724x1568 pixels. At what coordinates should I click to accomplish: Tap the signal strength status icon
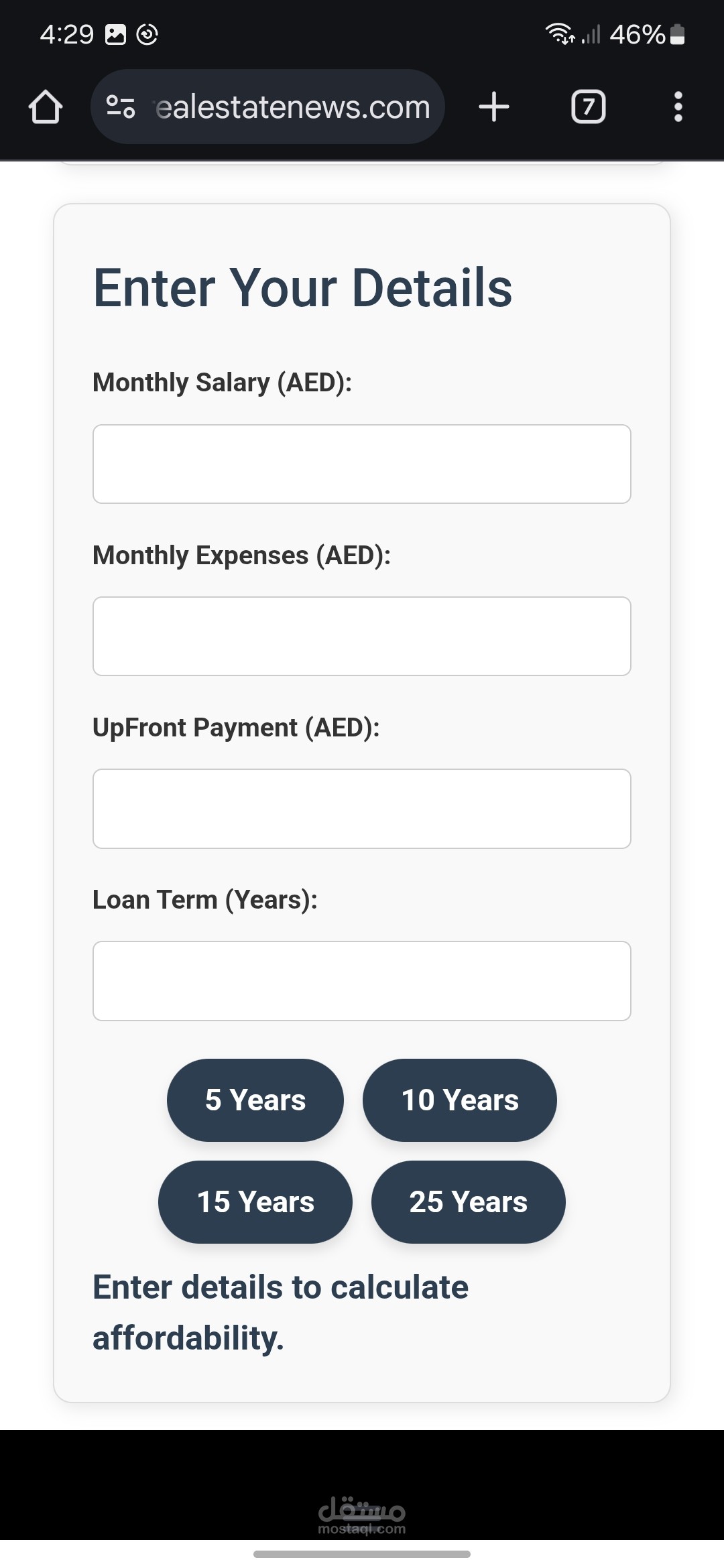591,34
